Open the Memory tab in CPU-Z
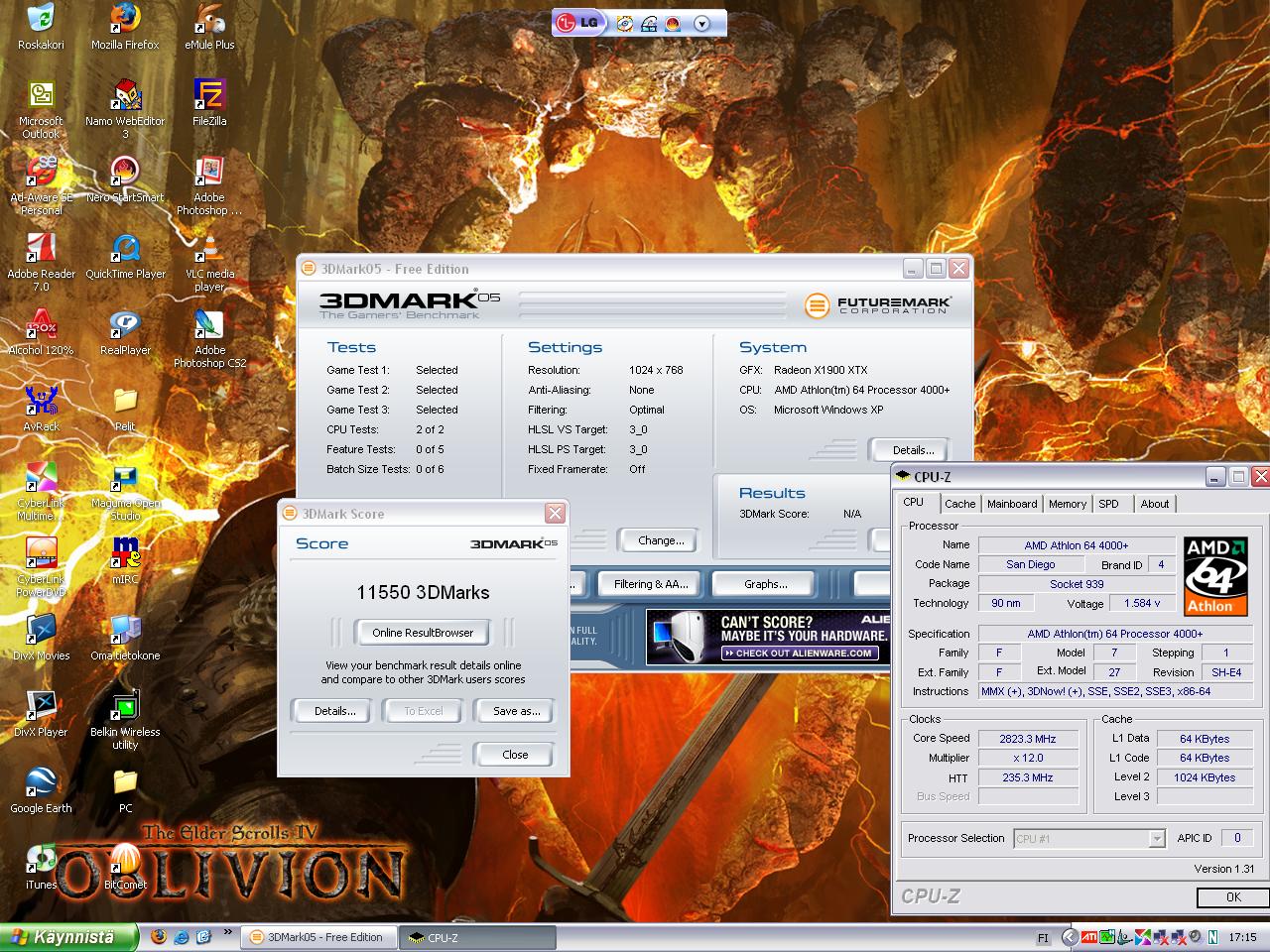The width and height of the screenshot is (1270, 952). click(x=1068, y=504)
